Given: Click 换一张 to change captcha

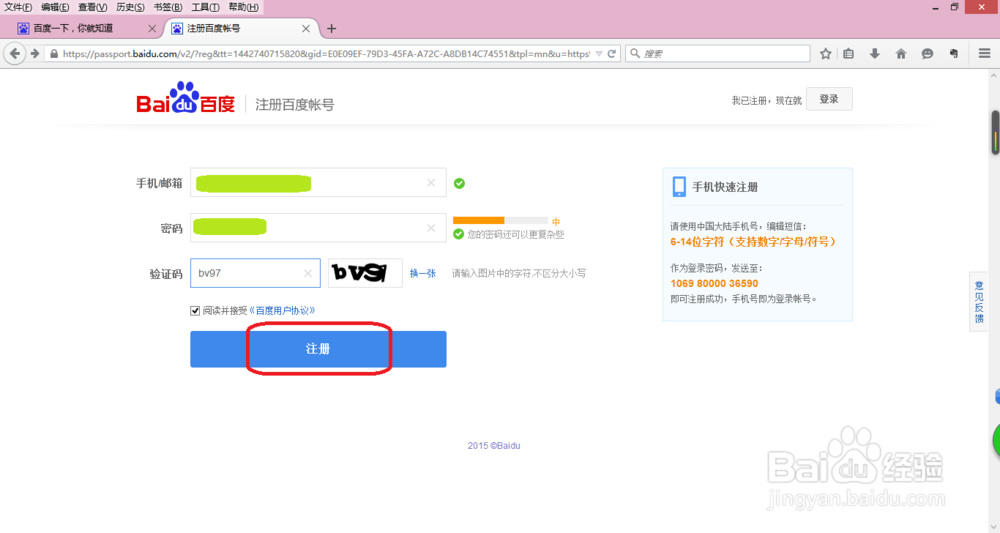Looking at the screenshot, I should pyautogui.click(x=422, y=274).
